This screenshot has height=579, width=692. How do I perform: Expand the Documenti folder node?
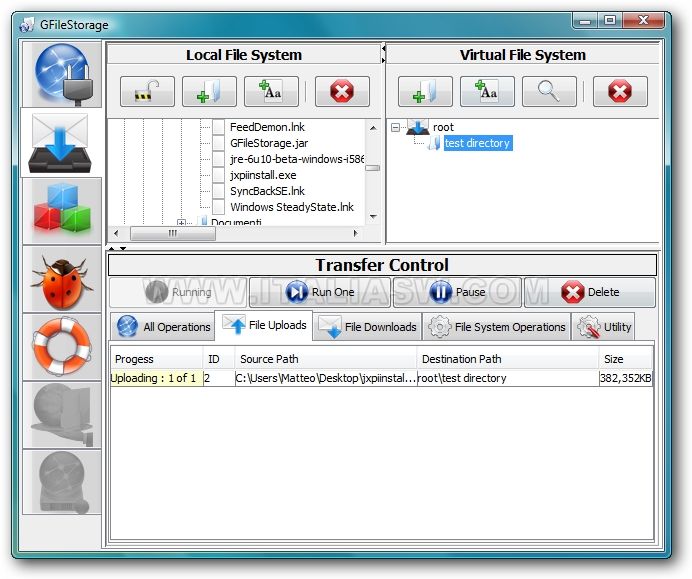(x=181, y=222)
